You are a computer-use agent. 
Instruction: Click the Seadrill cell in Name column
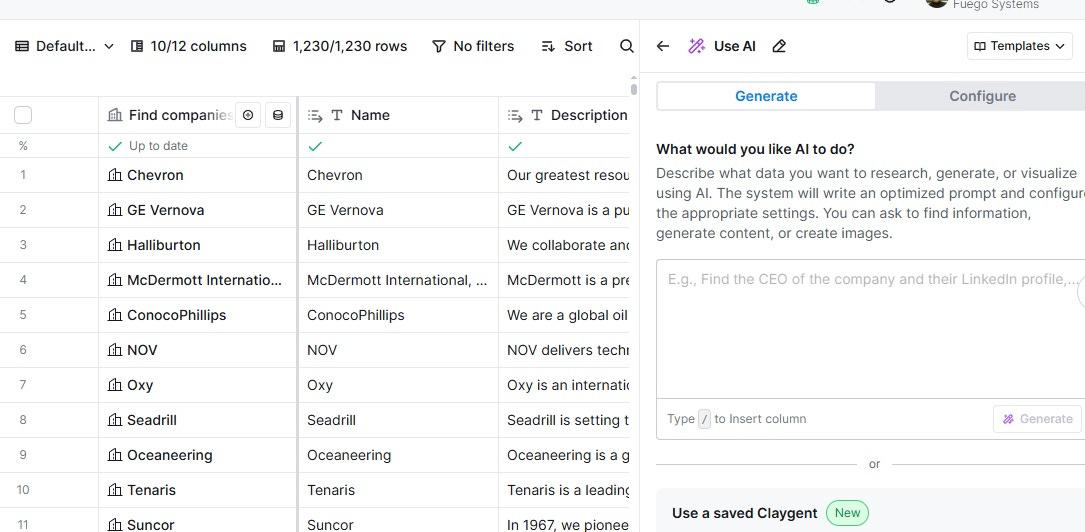pyautogui.click(x=398, y=420)
